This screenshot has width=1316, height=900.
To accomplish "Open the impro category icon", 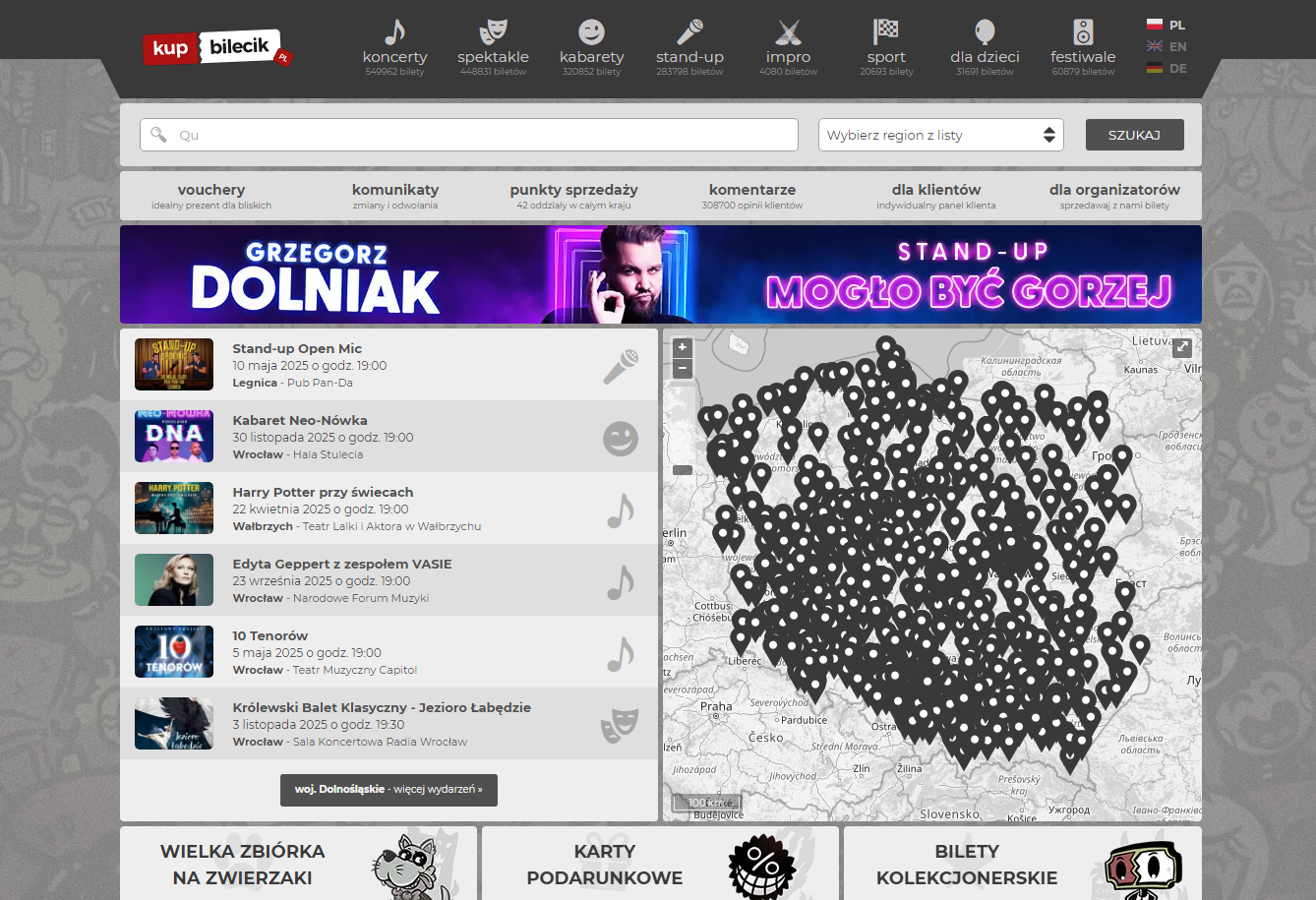I will pyautogui.click(x=788, y=31).
